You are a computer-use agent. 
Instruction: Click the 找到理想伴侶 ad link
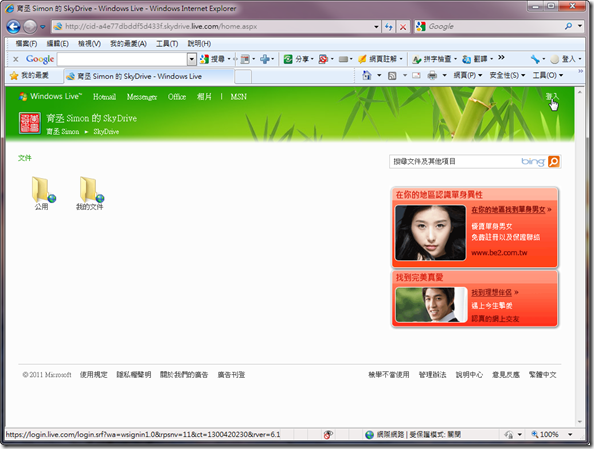491,293
